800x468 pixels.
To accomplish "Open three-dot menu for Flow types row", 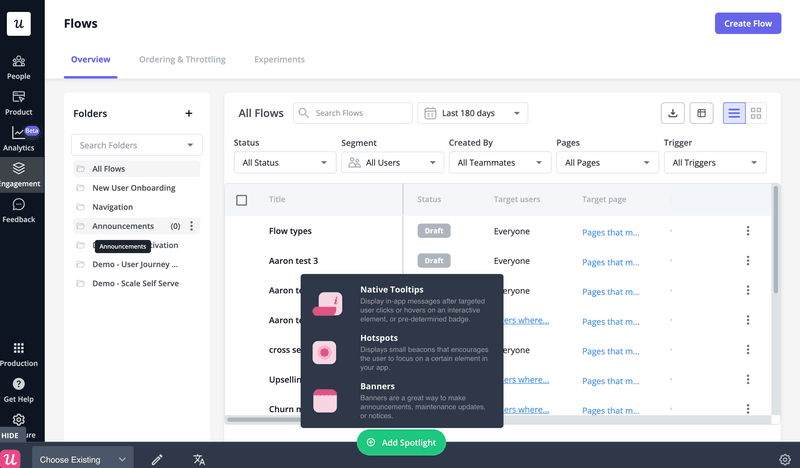I will 748,231.
